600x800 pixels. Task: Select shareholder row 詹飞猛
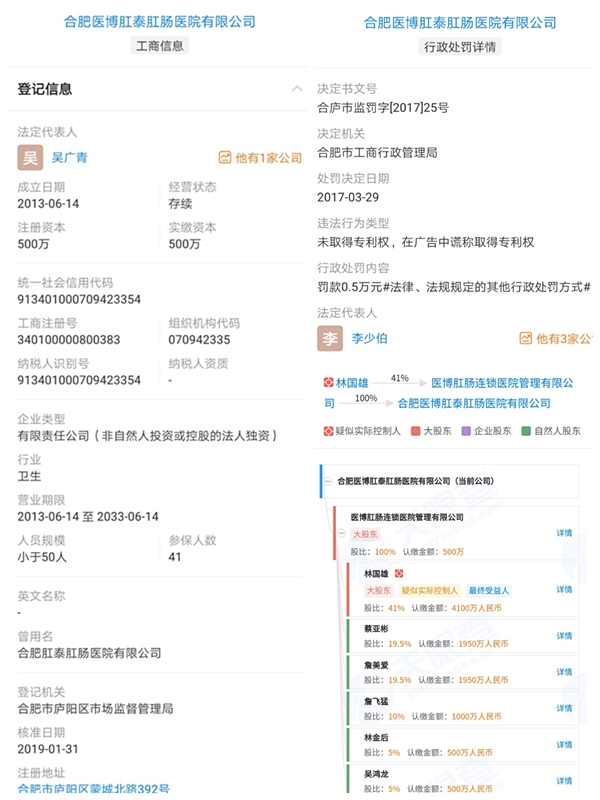(464, 709)
